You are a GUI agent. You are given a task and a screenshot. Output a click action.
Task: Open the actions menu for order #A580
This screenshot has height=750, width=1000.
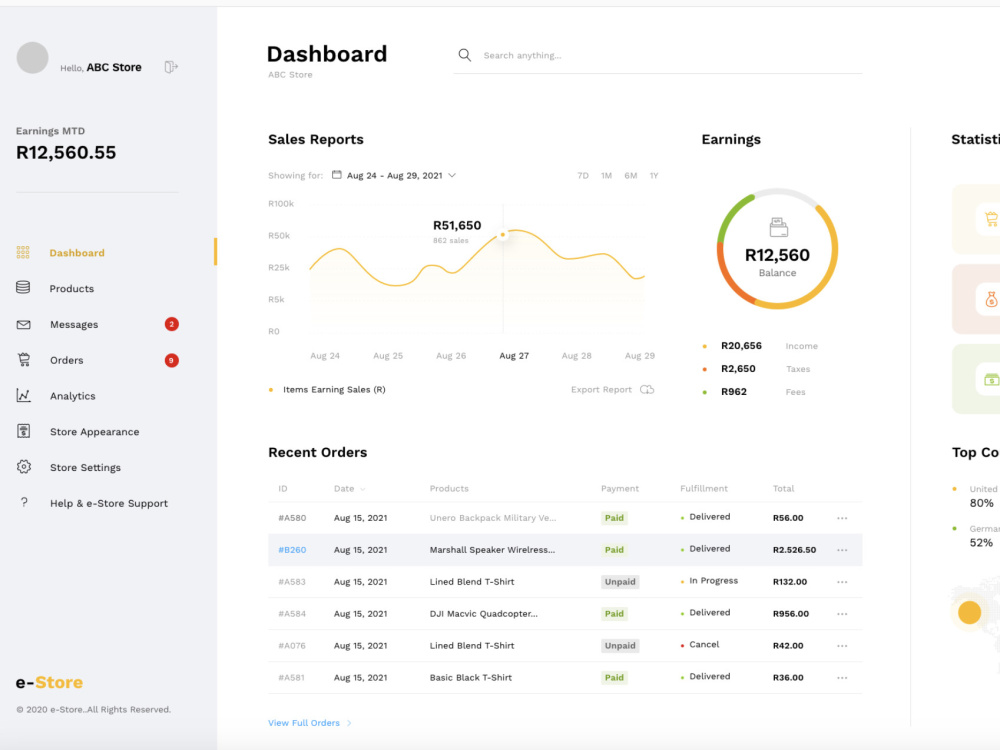pyautogui.click(x=842, y=517)
